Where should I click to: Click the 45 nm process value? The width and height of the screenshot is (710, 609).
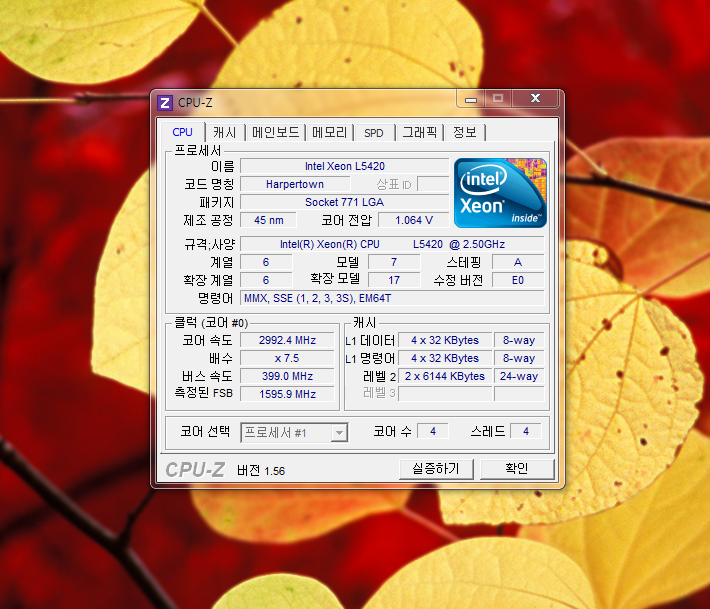(x=269, y=220)
